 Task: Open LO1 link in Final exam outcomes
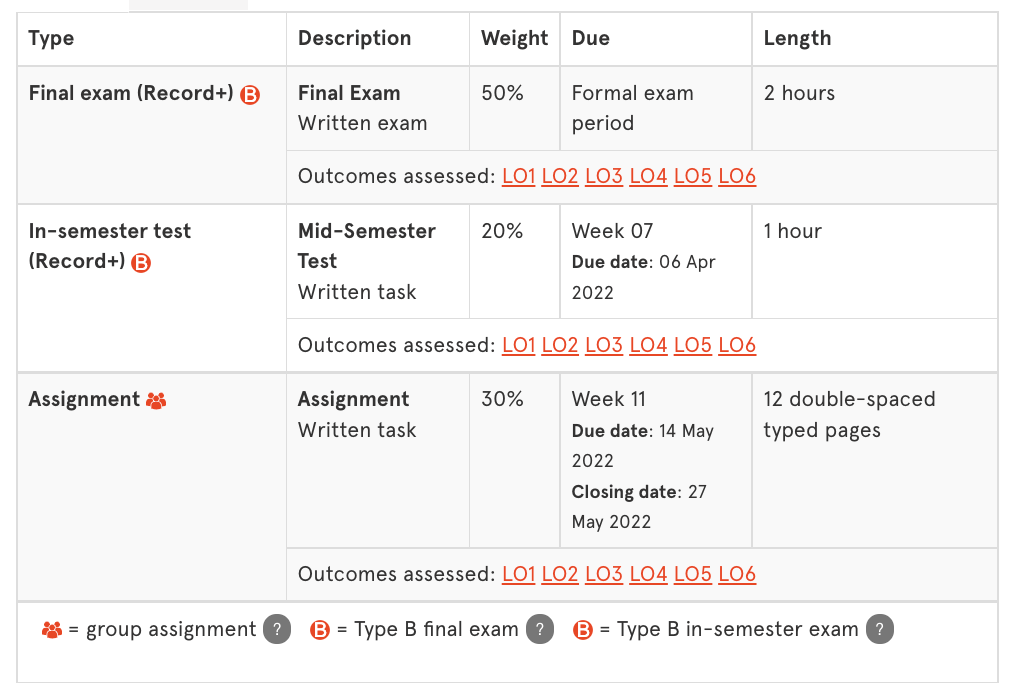(518, 177)
